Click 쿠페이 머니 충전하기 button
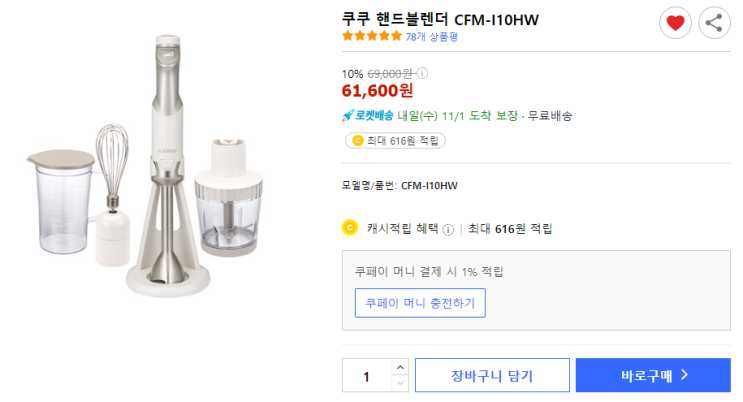743x402 pixels. [420, 302]
